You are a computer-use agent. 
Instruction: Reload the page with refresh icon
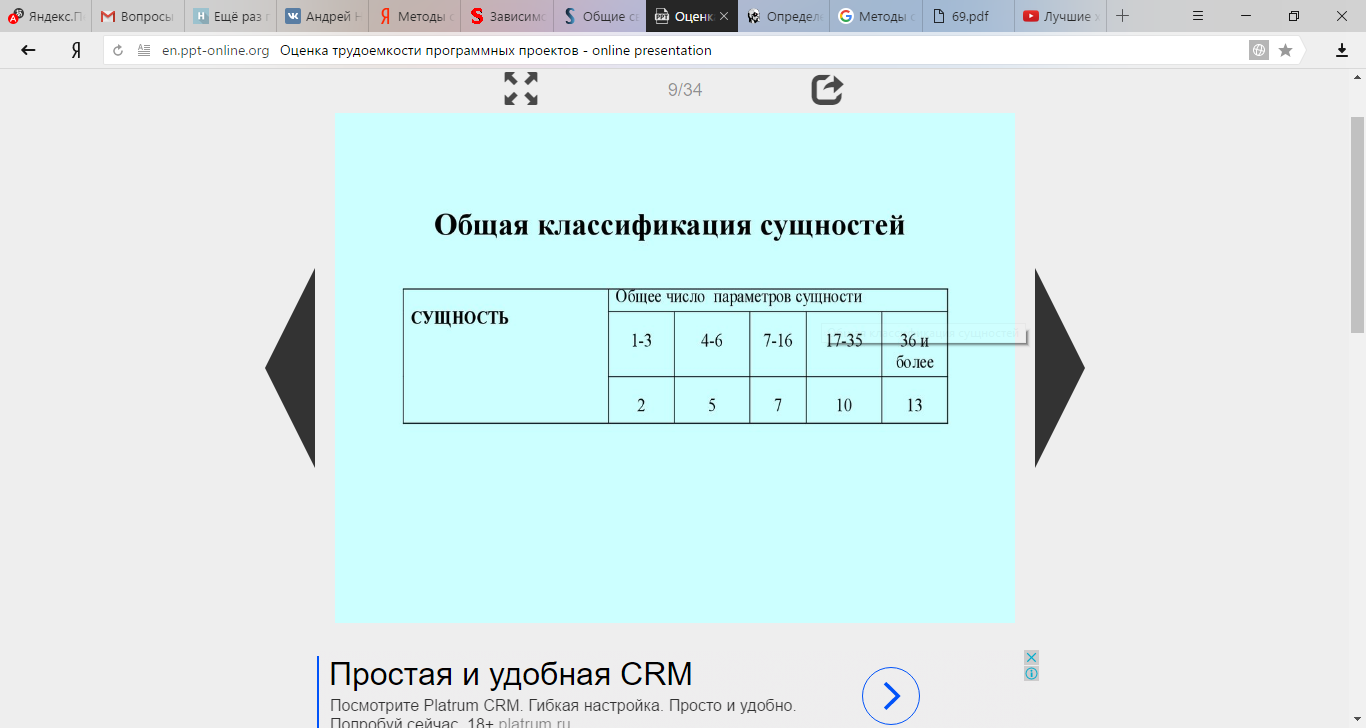[118, 50]
